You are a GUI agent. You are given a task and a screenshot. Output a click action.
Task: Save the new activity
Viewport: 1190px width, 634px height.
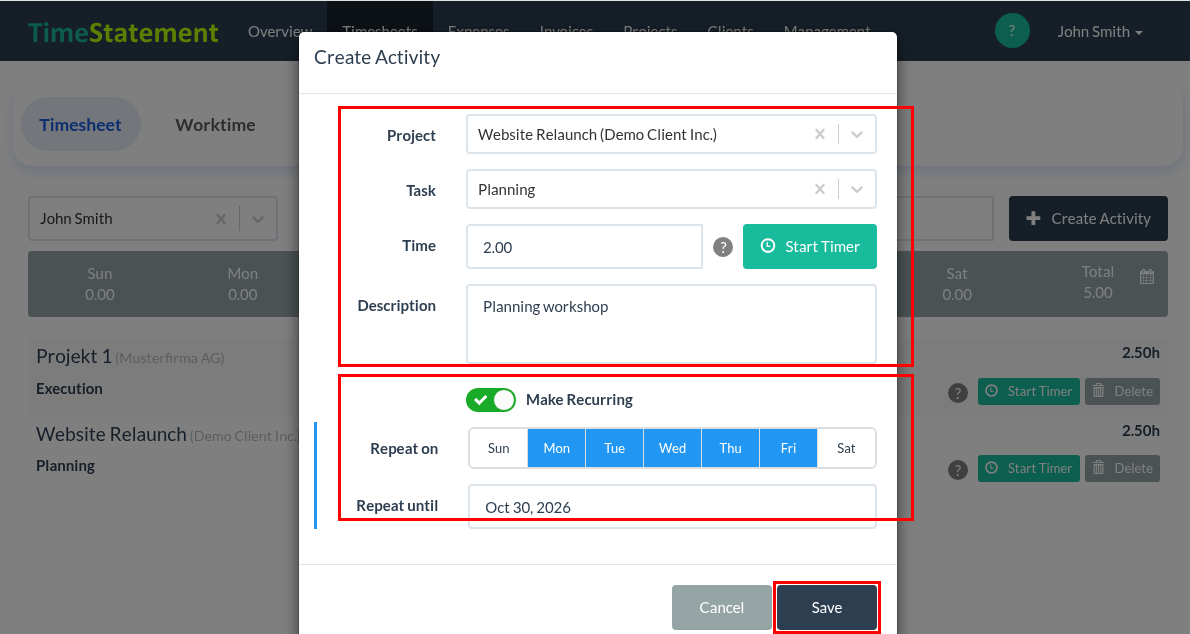[x=826, y=607]
